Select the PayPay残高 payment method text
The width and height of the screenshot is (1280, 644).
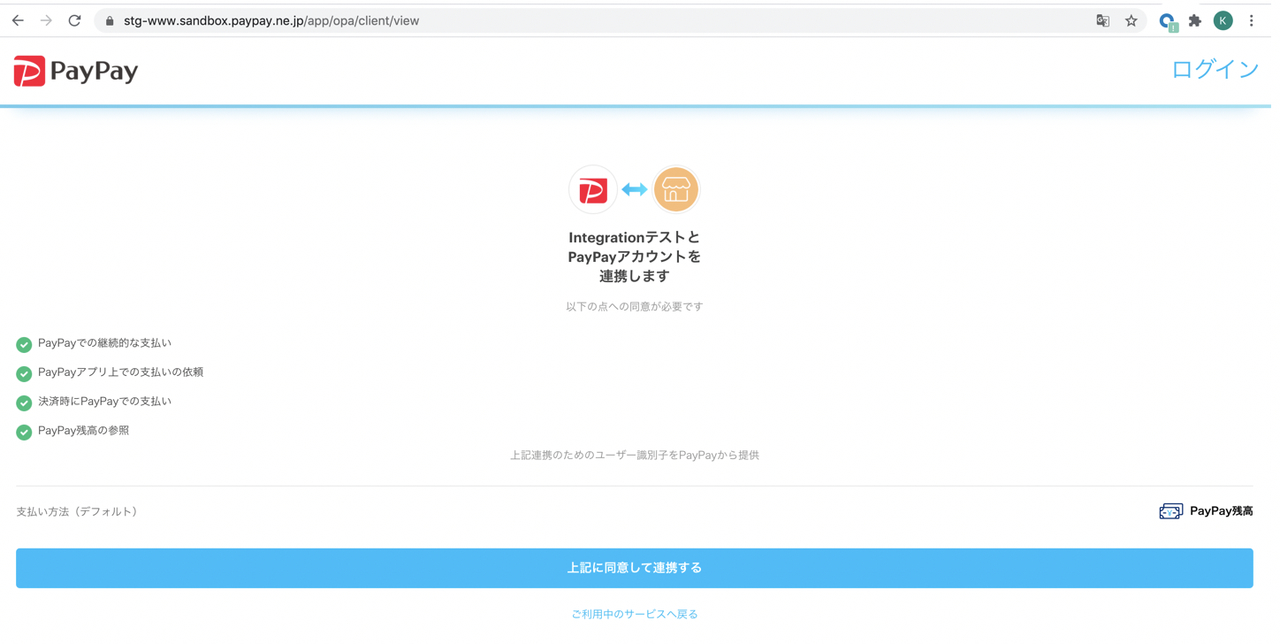coord(1222,511)
